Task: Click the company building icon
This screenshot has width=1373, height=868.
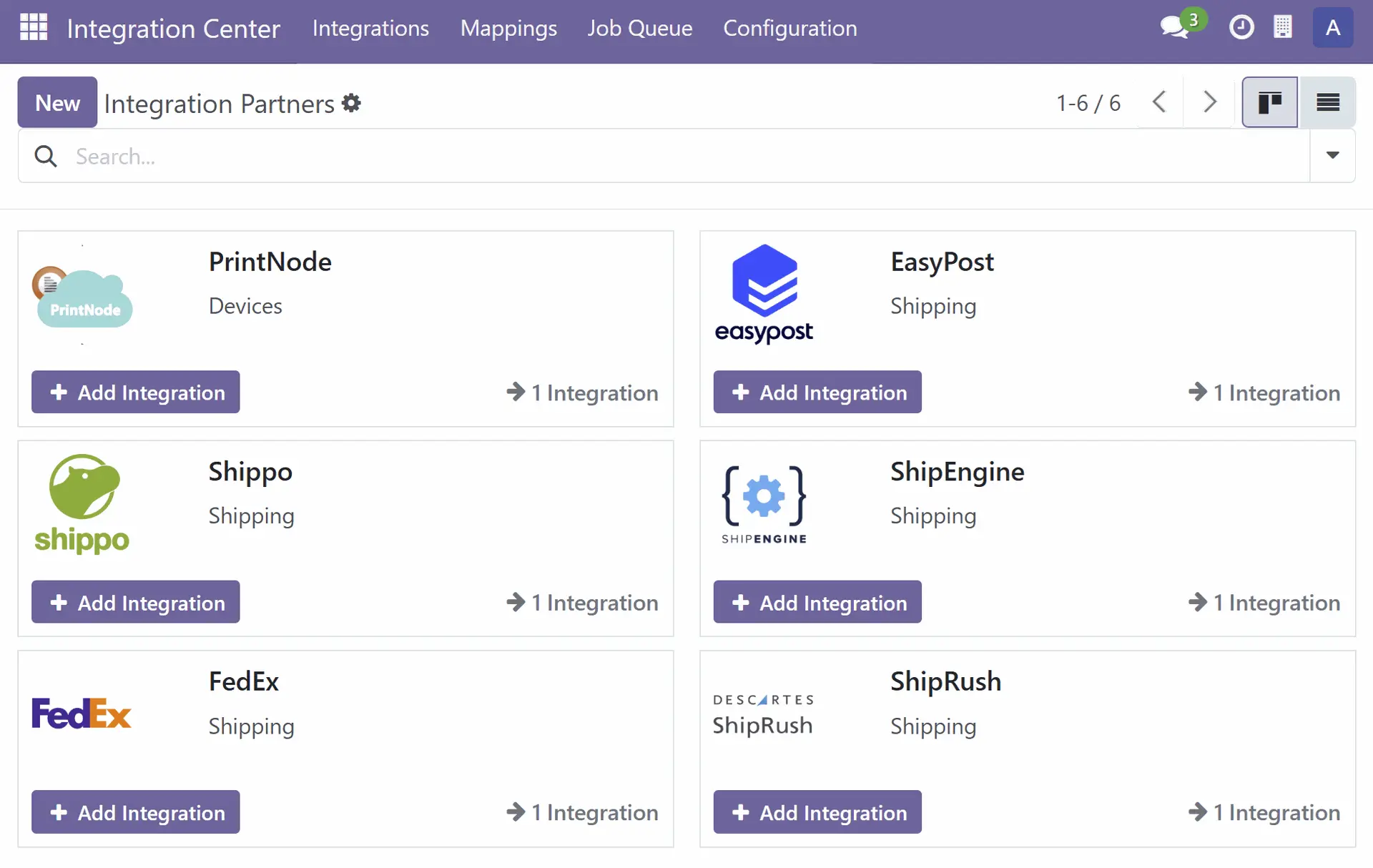Action: click(1283, 28)
